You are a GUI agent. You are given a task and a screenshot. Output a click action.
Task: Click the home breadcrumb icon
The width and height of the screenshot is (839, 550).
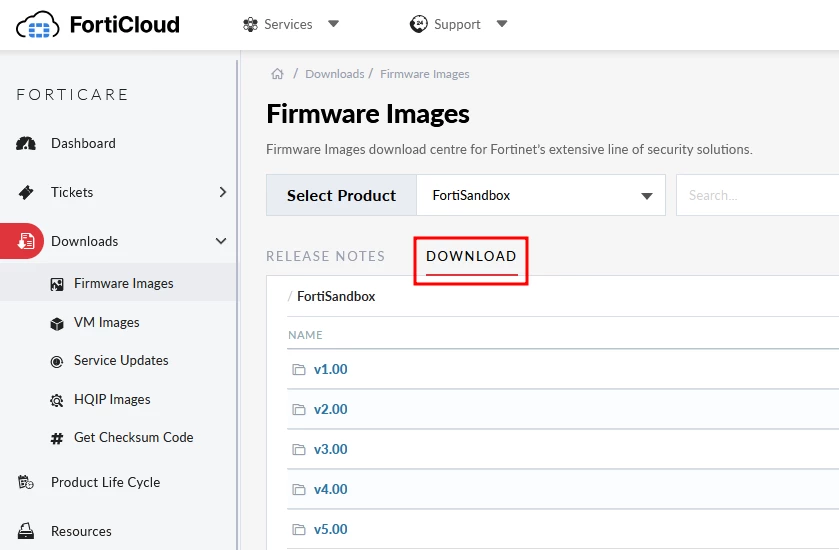pos(277,74)
